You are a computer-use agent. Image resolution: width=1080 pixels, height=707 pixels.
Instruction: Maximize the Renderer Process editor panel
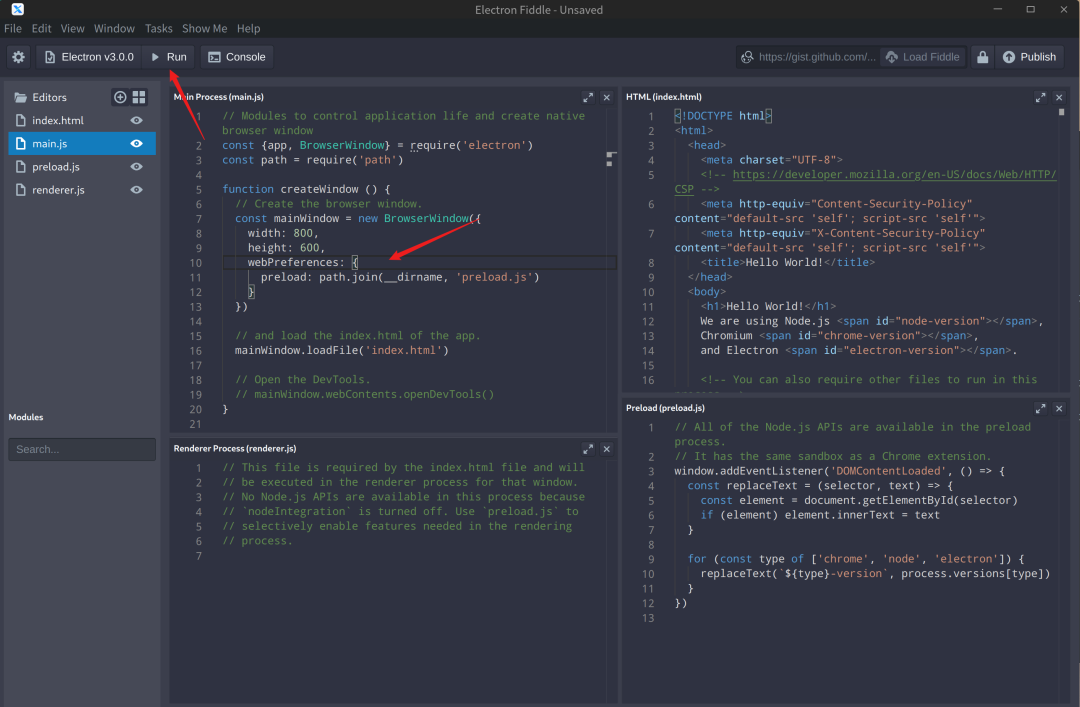click(588, 448)
